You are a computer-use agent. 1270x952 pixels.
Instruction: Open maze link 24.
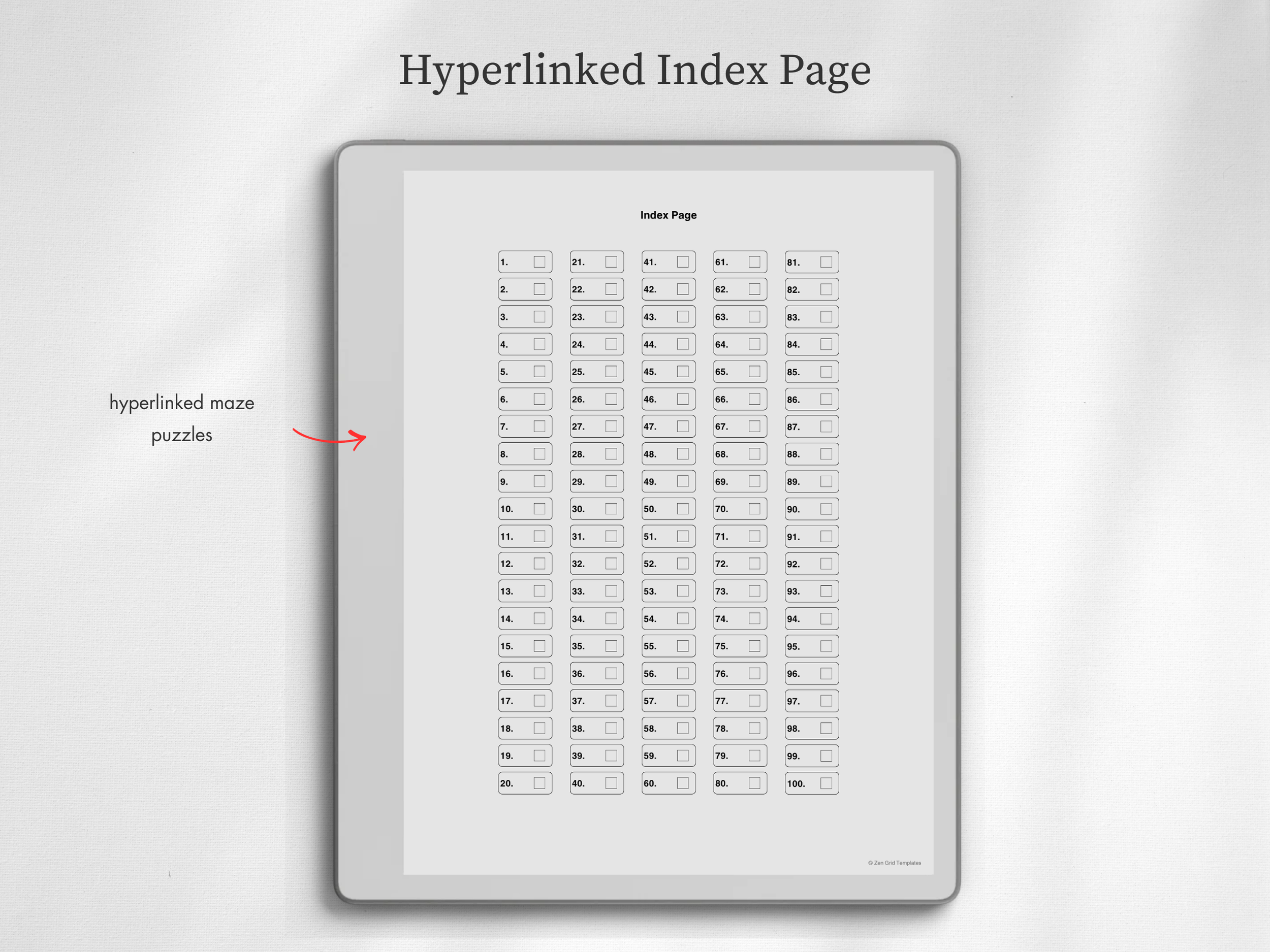pyautogui.click(x=596, y=344)
